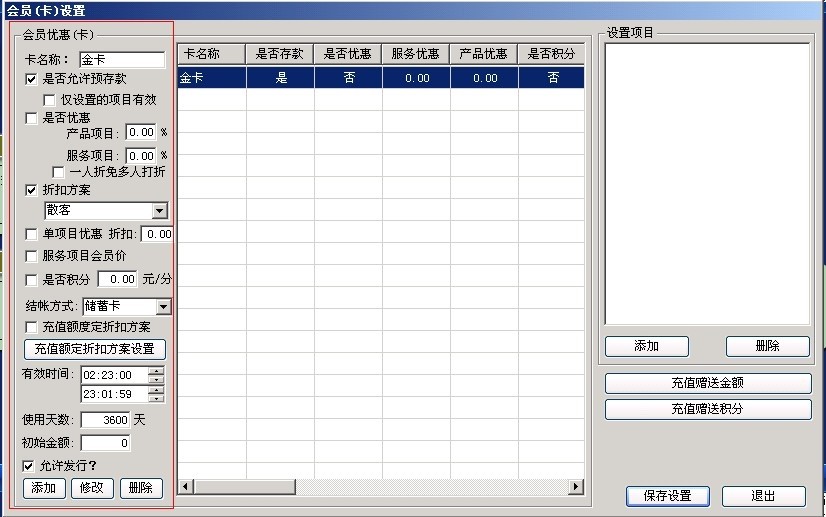Decrease the 23:01:59 time with down arrow
This screenshot has height=517, width=826.
(156, 398)
